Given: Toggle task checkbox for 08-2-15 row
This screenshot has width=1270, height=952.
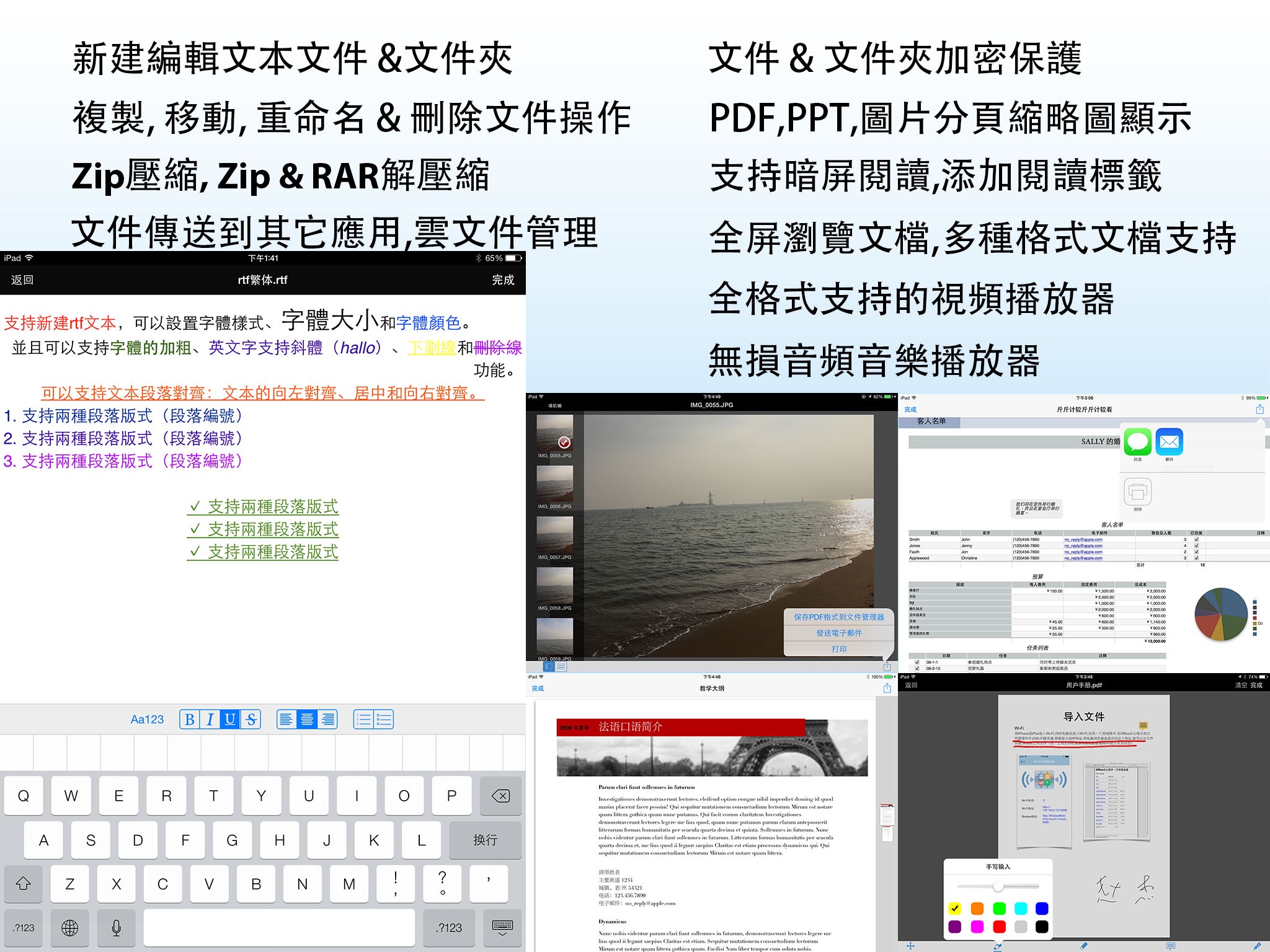Looking at the screenshot, I should [917, 668].
